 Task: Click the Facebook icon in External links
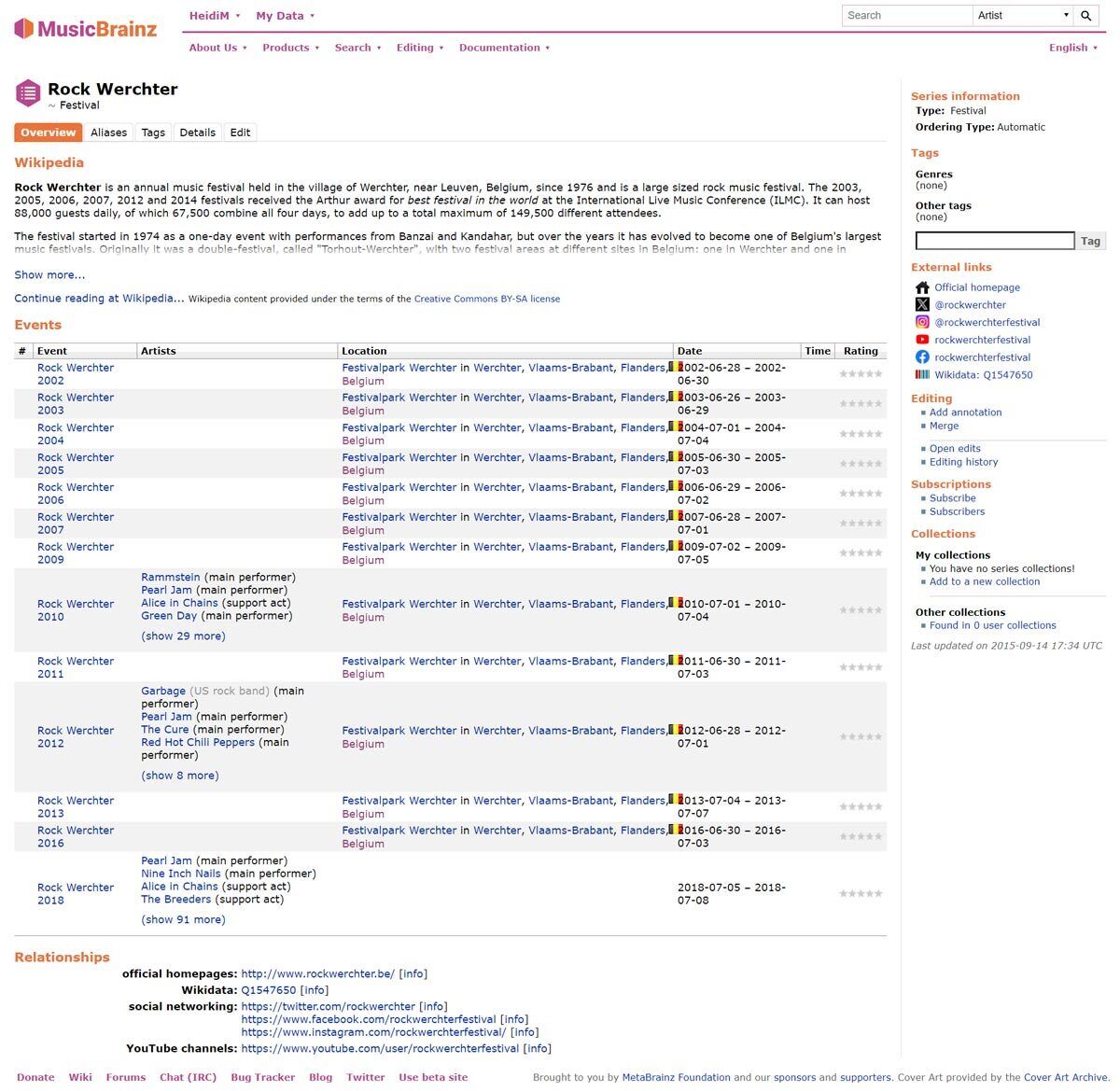[x=922, y=357]
